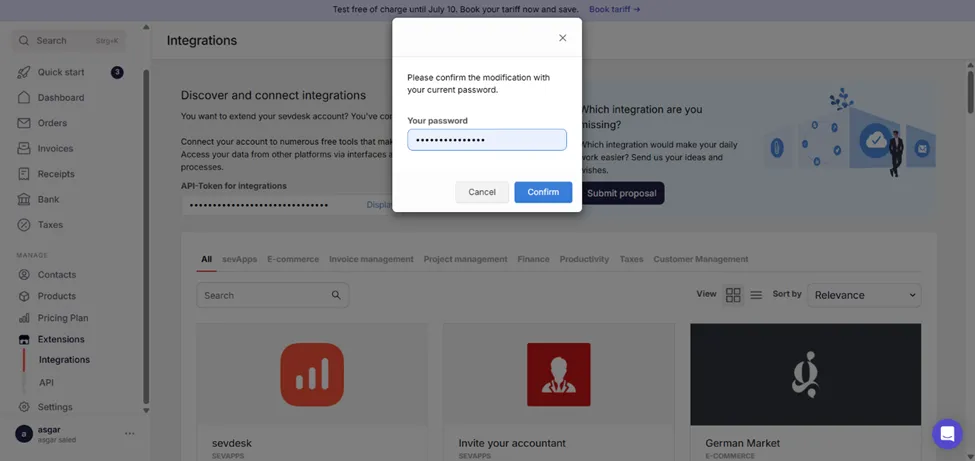The image size is (975, 461).
Task: Open Pricing Plan chart icon
Action: 24,318
